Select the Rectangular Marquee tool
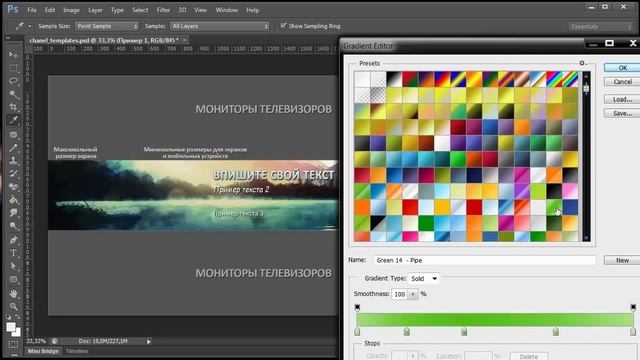Image resolution: width=640 pixels, height=360 pixels. click(x=13, y=68)
